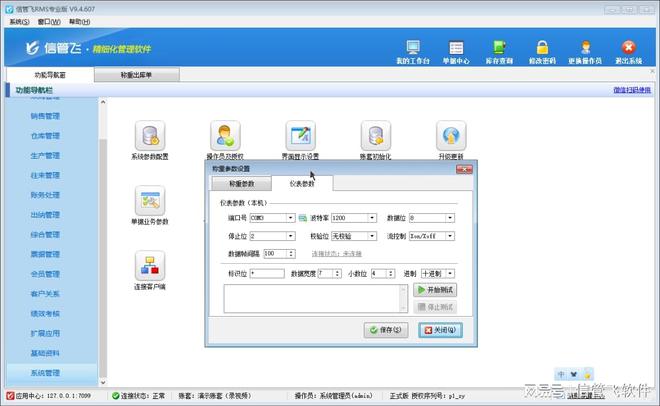Screen dimensions: 660x406
Task: Select 客户关系 in navigation sidebar
Action: tap(45, 294)
